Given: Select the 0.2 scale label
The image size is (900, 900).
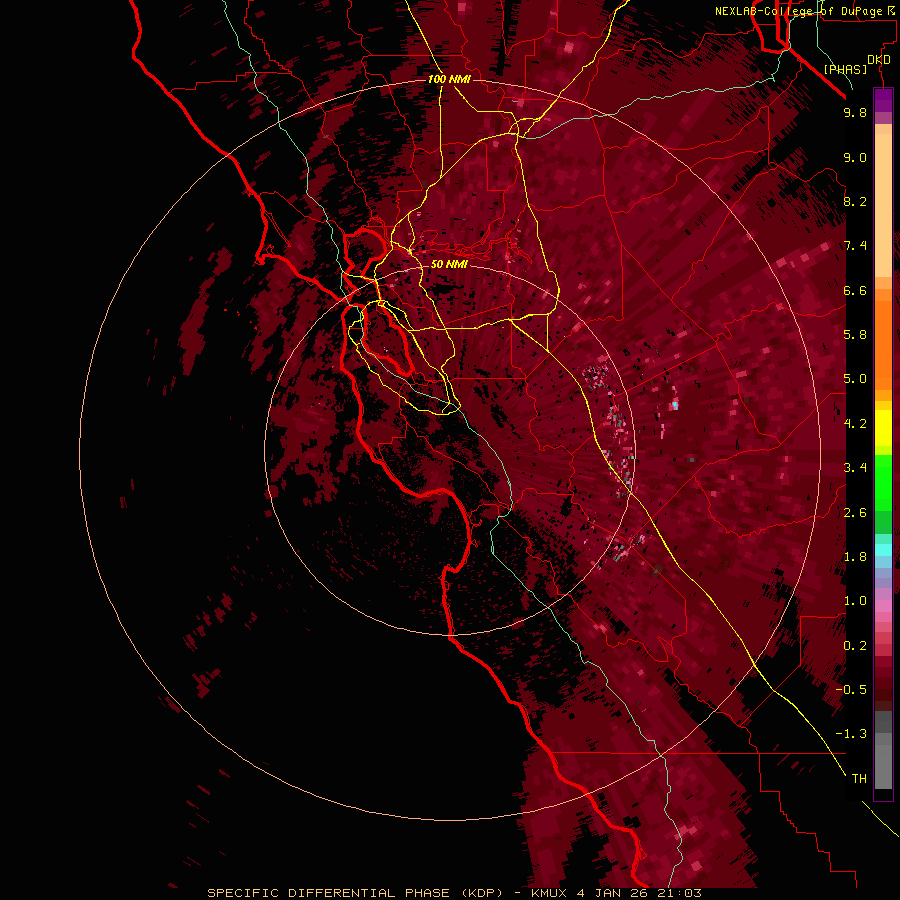Looking at the screenshot, I should (x=855, y=646).
